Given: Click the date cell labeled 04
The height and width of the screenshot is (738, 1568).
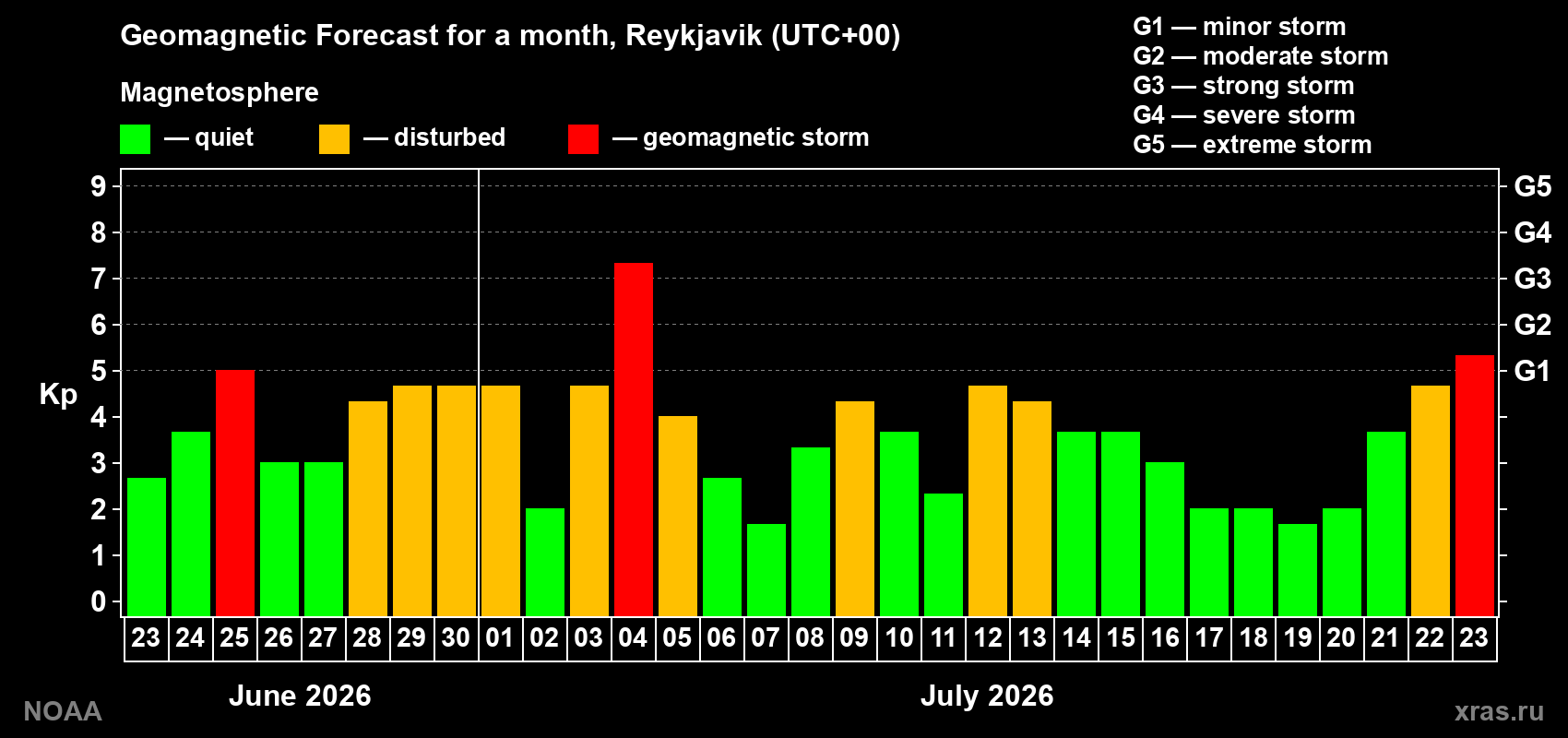Looking at the screenshot, I should 634,637.
